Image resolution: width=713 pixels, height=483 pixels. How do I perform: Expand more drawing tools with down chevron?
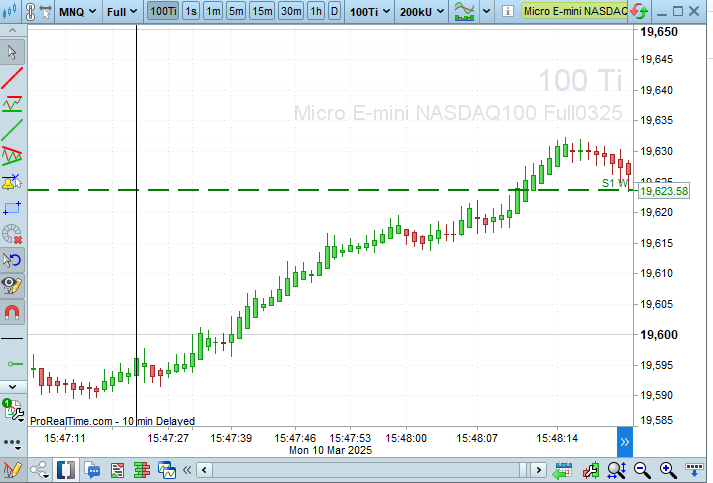tap(12, 387)
